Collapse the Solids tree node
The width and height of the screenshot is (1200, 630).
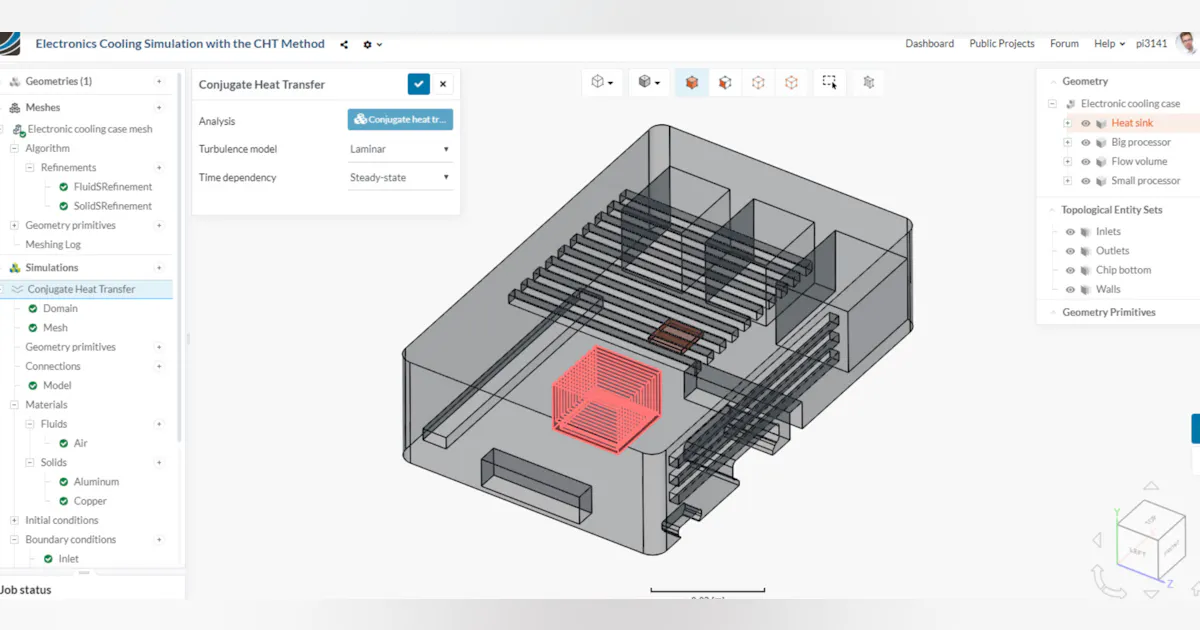(30, 462)
